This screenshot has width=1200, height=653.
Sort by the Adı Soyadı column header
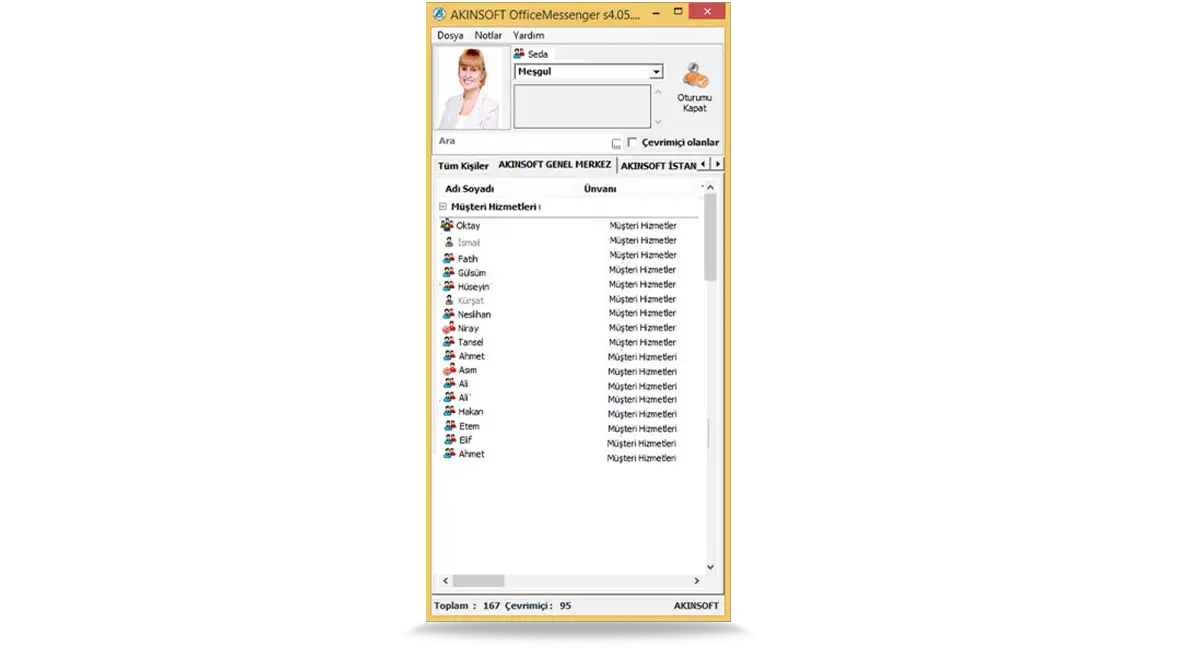[470, 189]
